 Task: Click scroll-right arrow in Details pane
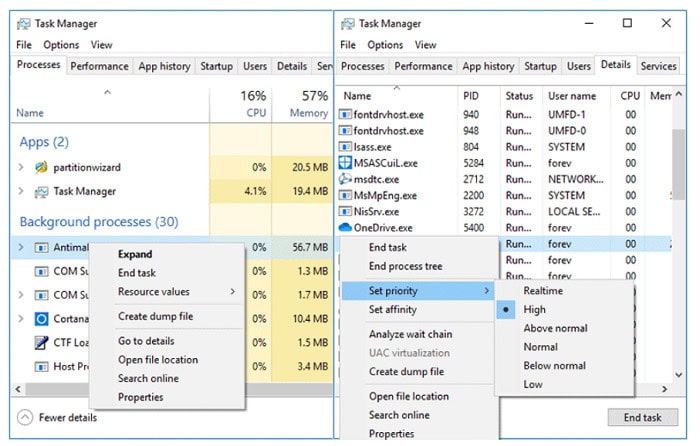tap(664, 389)
